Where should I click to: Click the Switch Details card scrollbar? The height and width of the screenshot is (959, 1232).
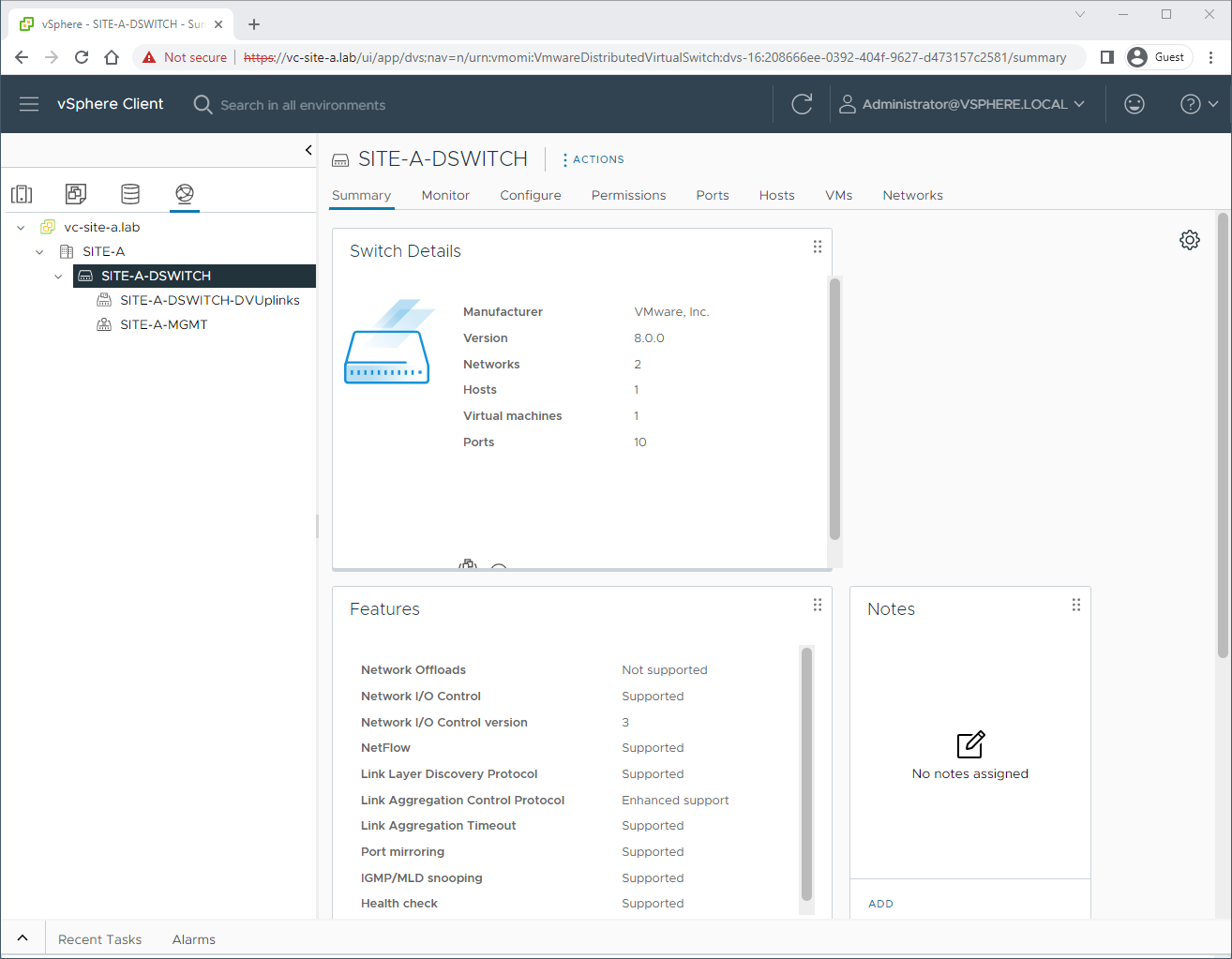(x=834, y=409)
